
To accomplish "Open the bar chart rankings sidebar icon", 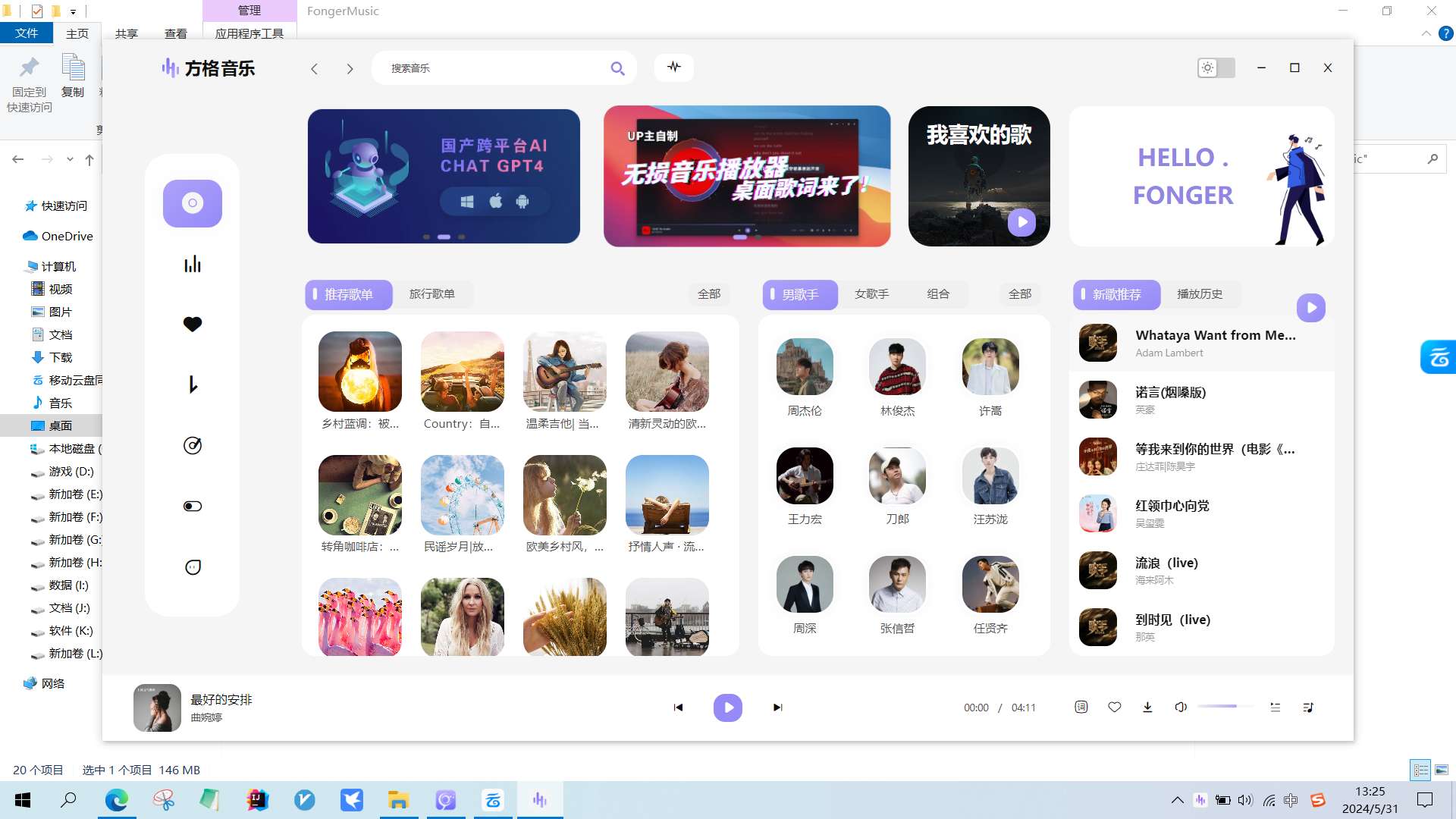I will coord(193,264).
